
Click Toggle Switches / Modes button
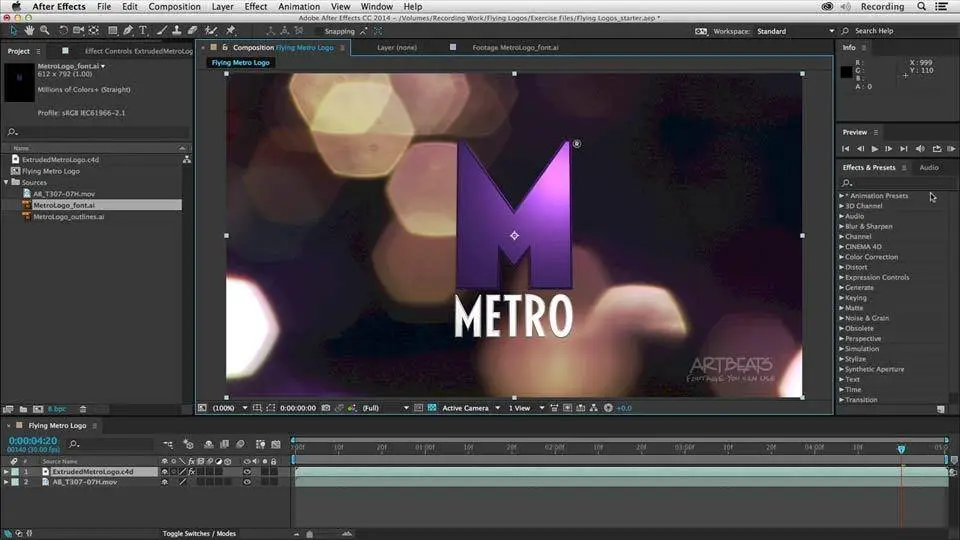[x=199, y=533]
